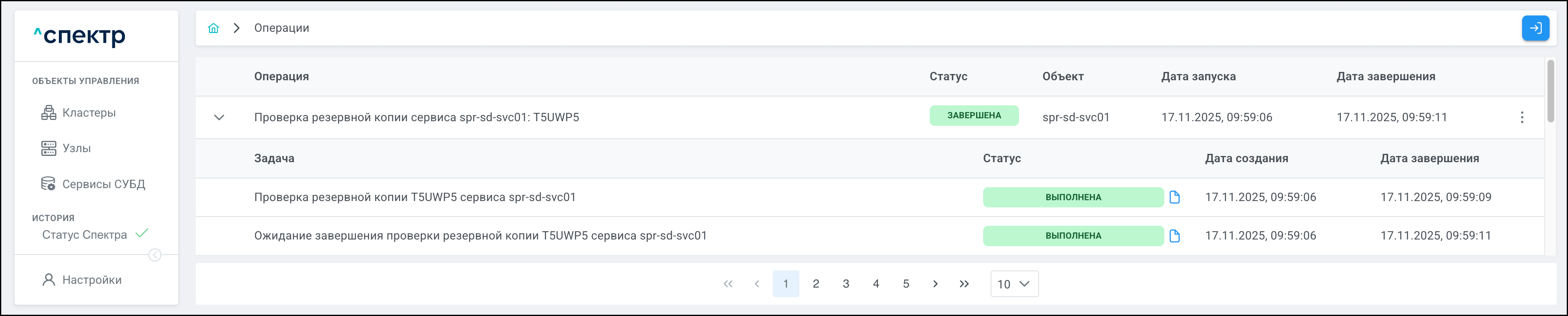Select page 5 in the pagination
Viewport: 1568px width, 316px height.
[x=906, y=284]
